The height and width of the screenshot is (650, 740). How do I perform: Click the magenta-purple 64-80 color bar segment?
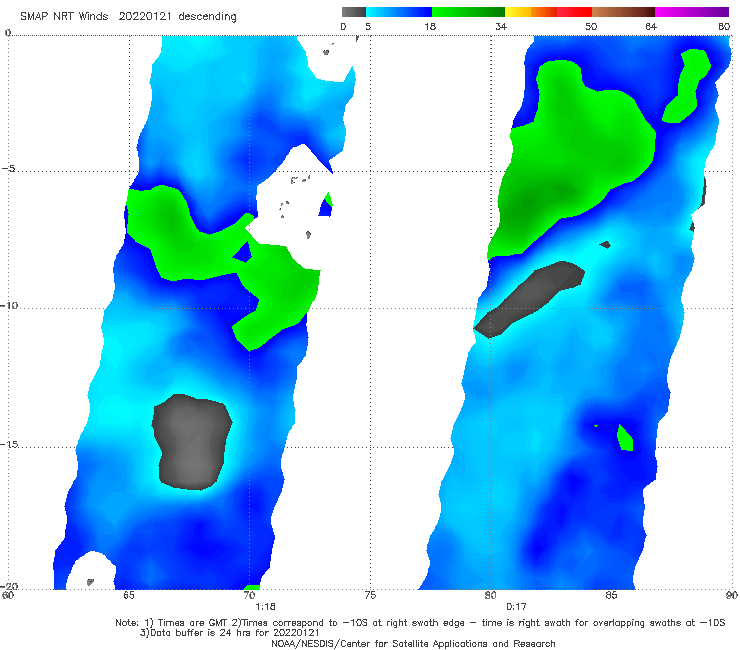tap(692, 12)
